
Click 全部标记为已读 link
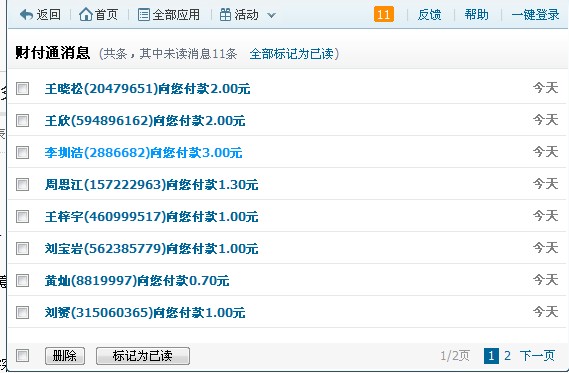[291, 54]
